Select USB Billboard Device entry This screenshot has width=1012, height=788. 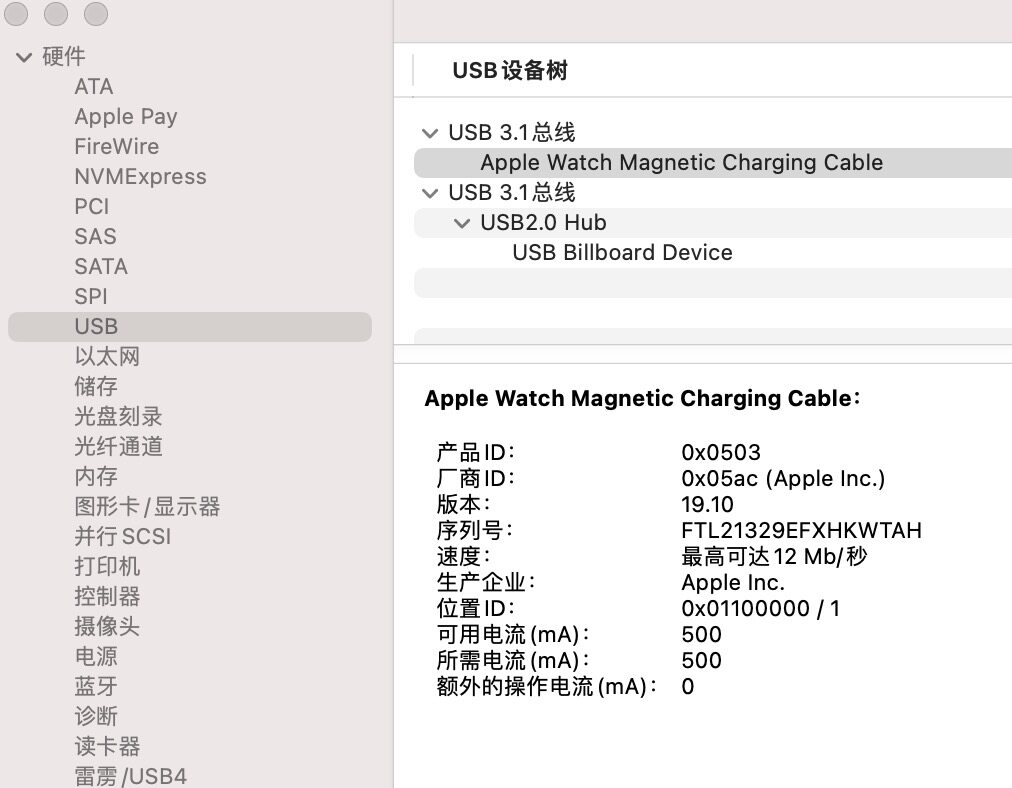tap(622, 253)
